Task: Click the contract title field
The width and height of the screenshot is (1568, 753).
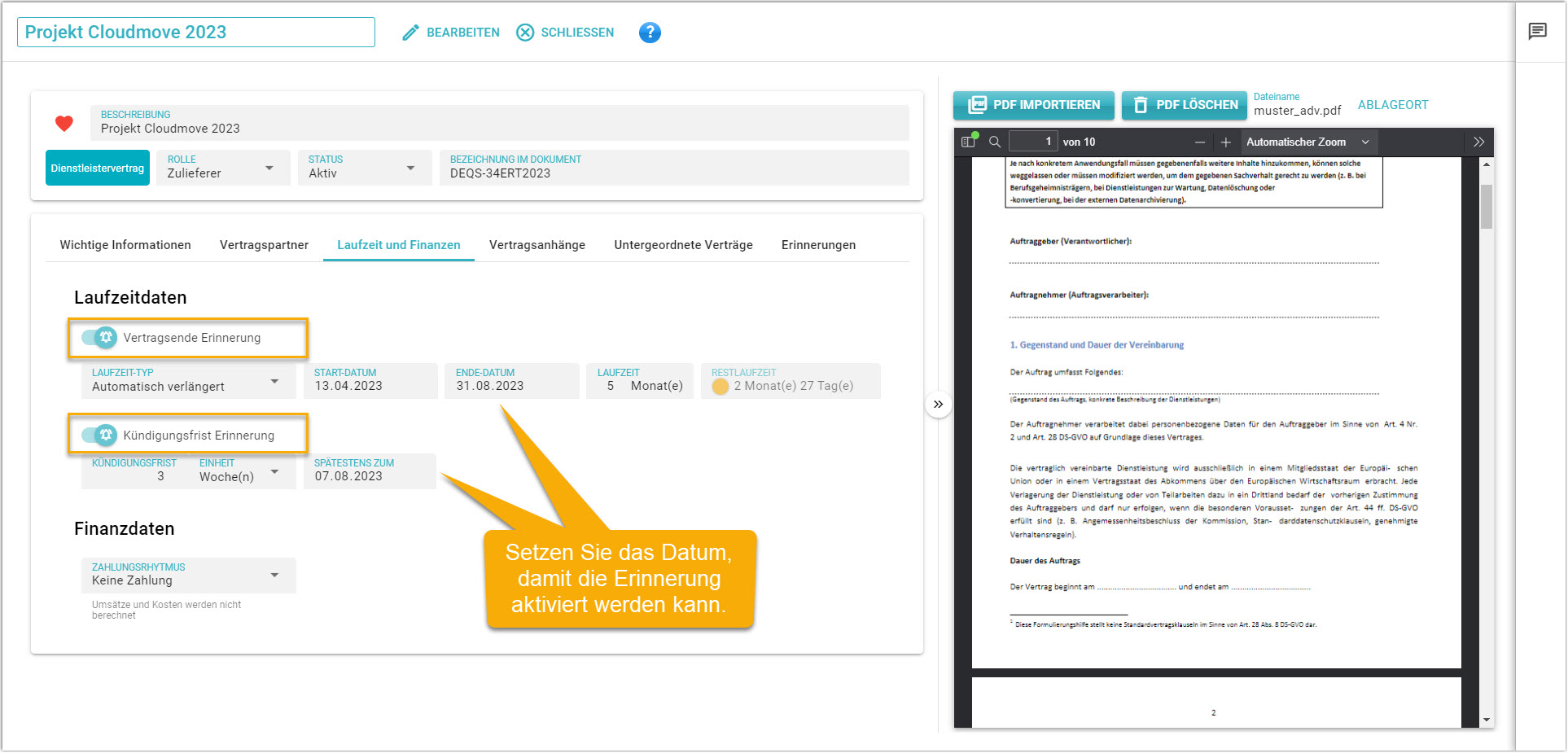Action: 196,32
